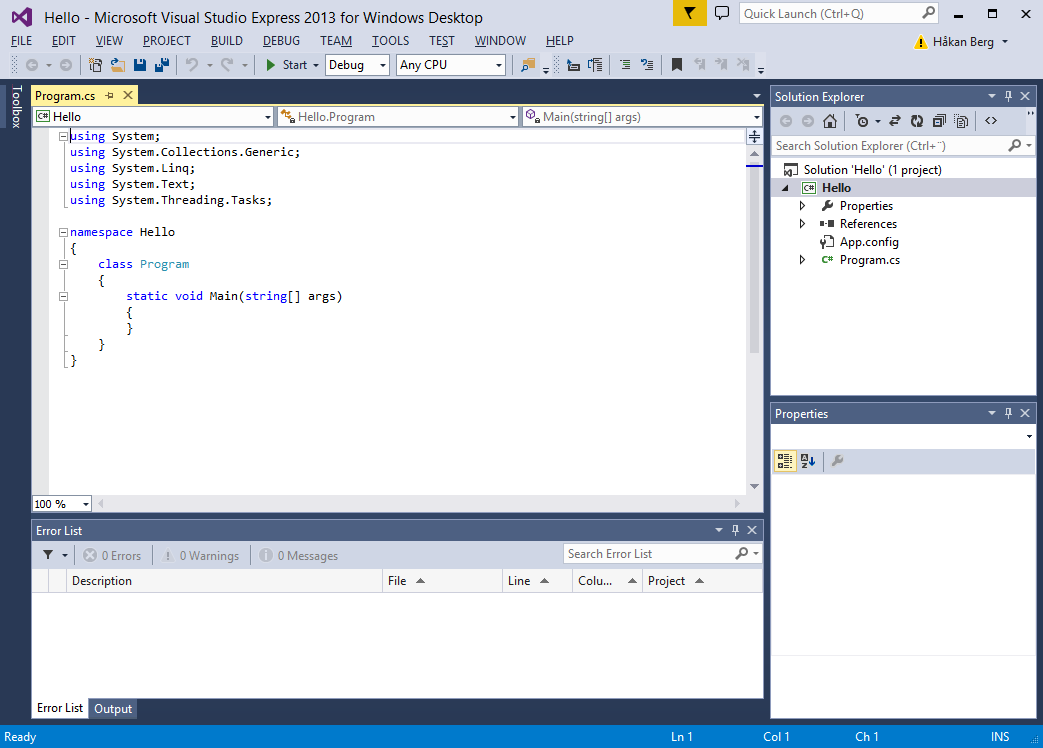This screenshot has width=1043, height=748.
Task: Click the Solution Explorer search magnifier
Action: [1014, 146]
